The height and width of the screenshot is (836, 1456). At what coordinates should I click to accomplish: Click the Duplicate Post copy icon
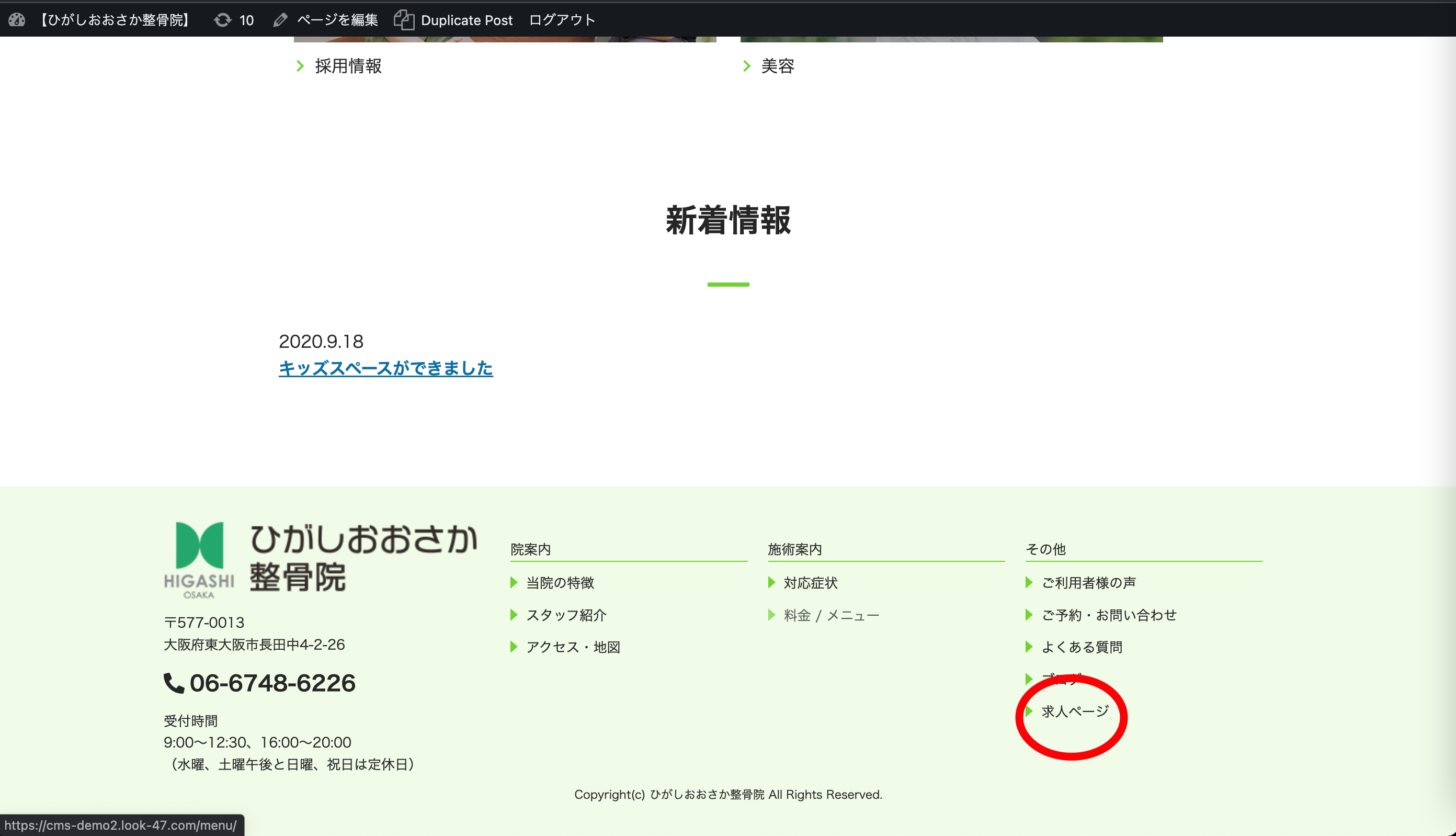[x=404, y=20]
